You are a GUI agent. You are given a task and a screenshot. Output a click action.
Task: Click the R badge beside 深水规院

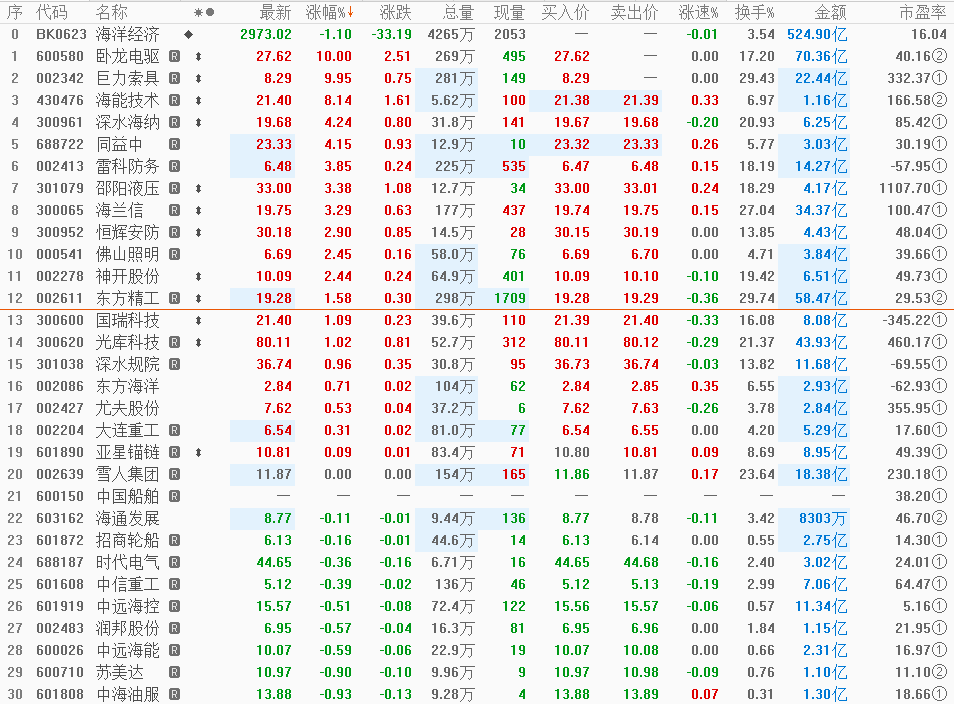pos(175,364)
